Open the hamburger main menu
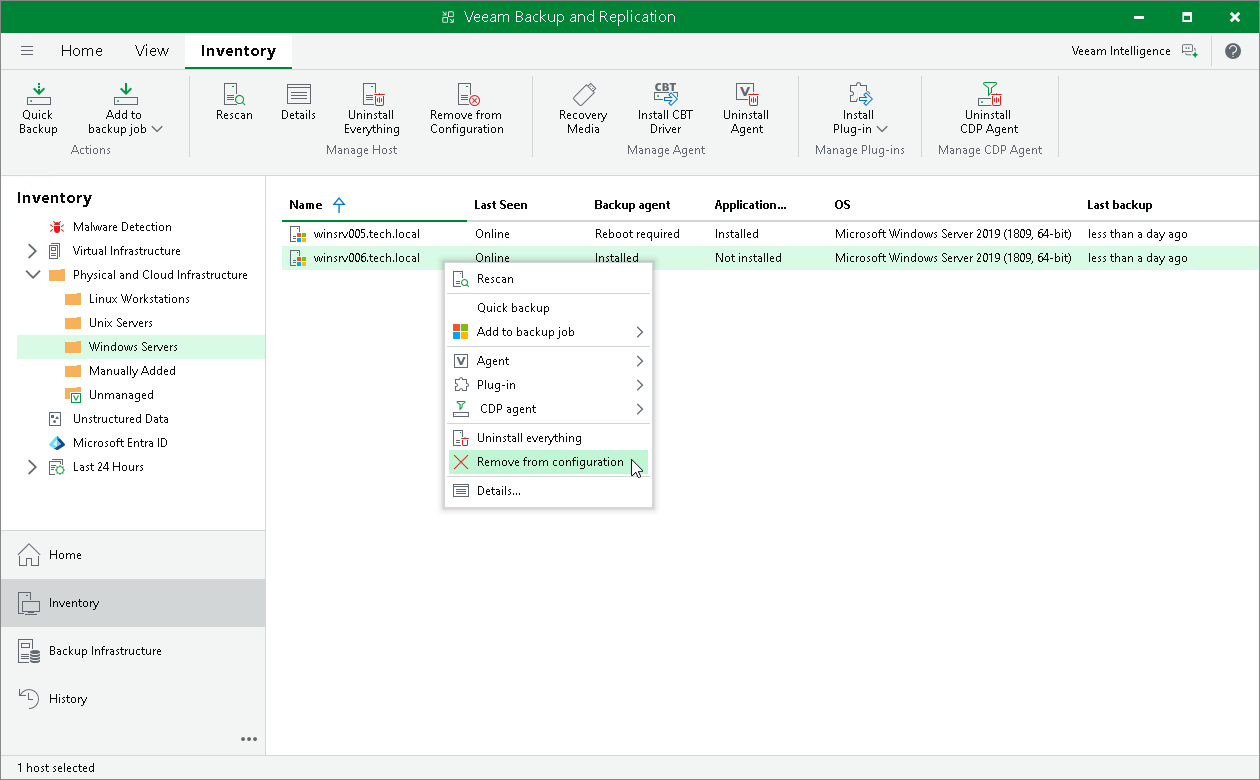1260x780 pixels. click(x=27, y=51)
